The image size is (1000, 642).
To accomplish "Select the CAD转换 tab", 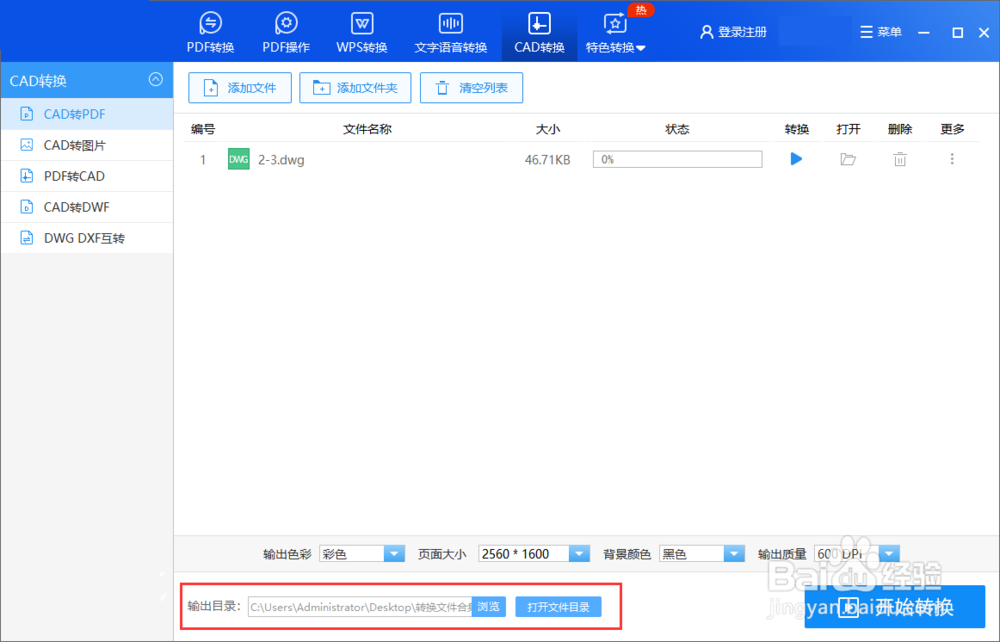I will pyautogui.click(x=539, y=32).
